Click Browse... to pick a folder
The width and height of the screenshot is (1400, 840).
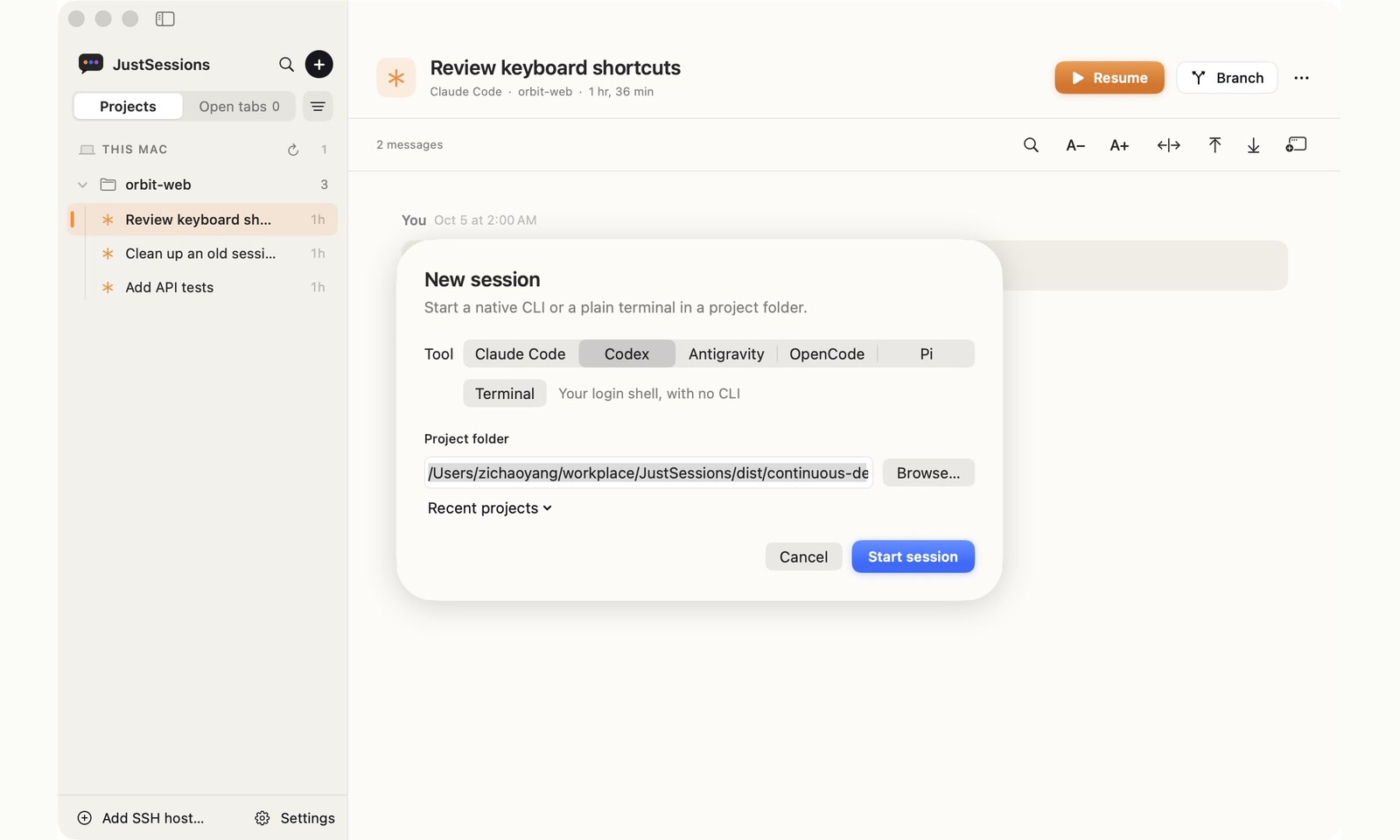(928, 472)
